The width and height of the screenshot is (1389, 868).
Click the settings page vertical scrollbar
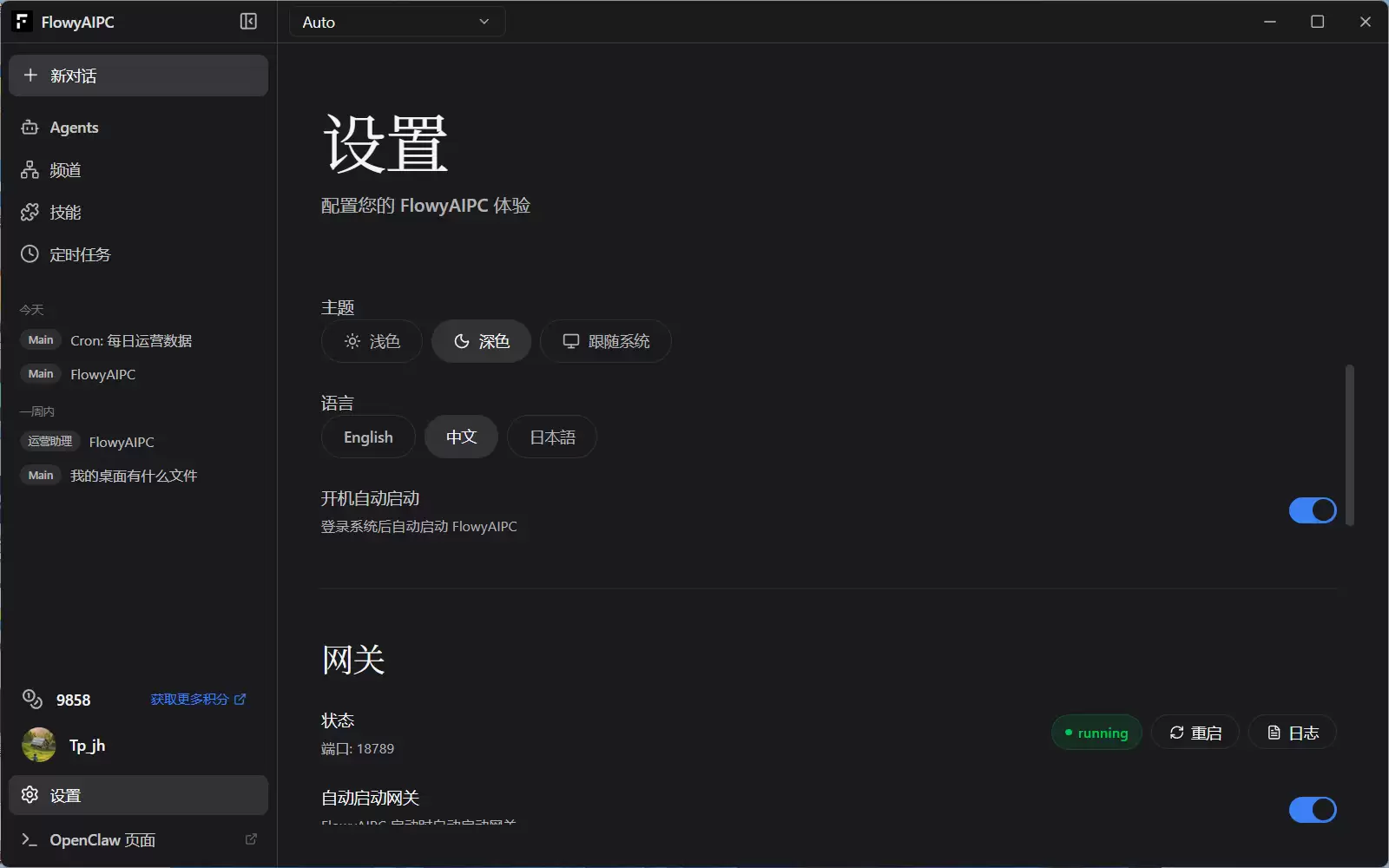point(1349,445)
